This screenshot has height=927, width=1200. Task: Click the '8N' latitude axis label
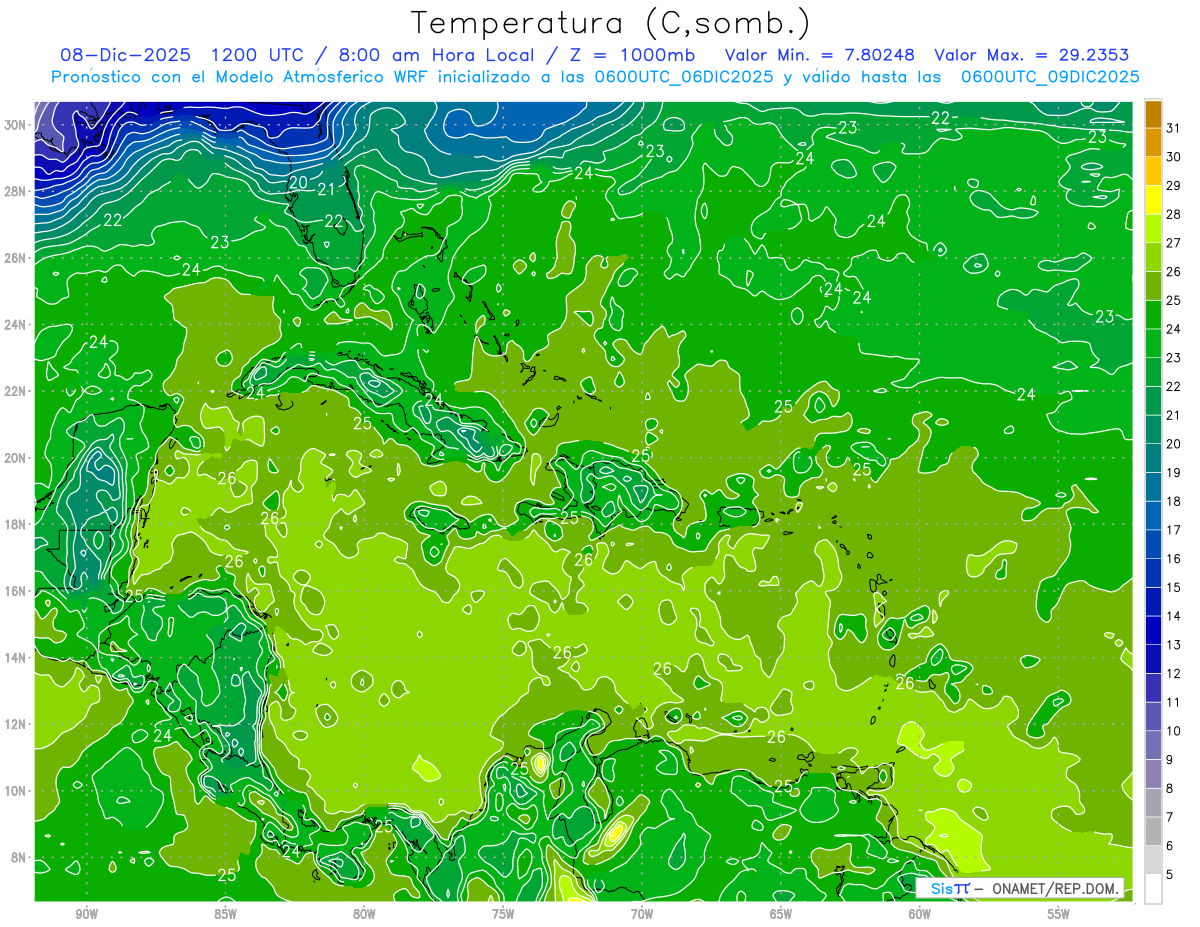(18, 858)
